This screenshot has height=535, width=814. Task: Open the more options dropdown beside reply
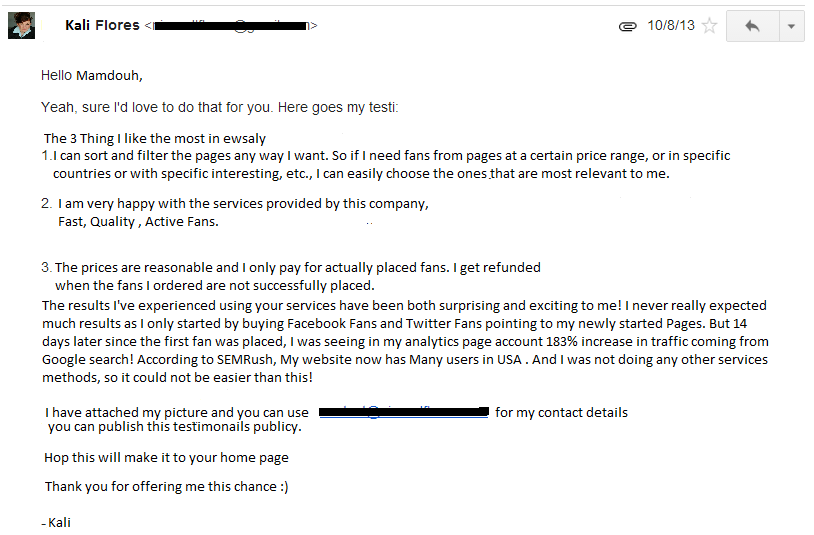click(791, 26)
